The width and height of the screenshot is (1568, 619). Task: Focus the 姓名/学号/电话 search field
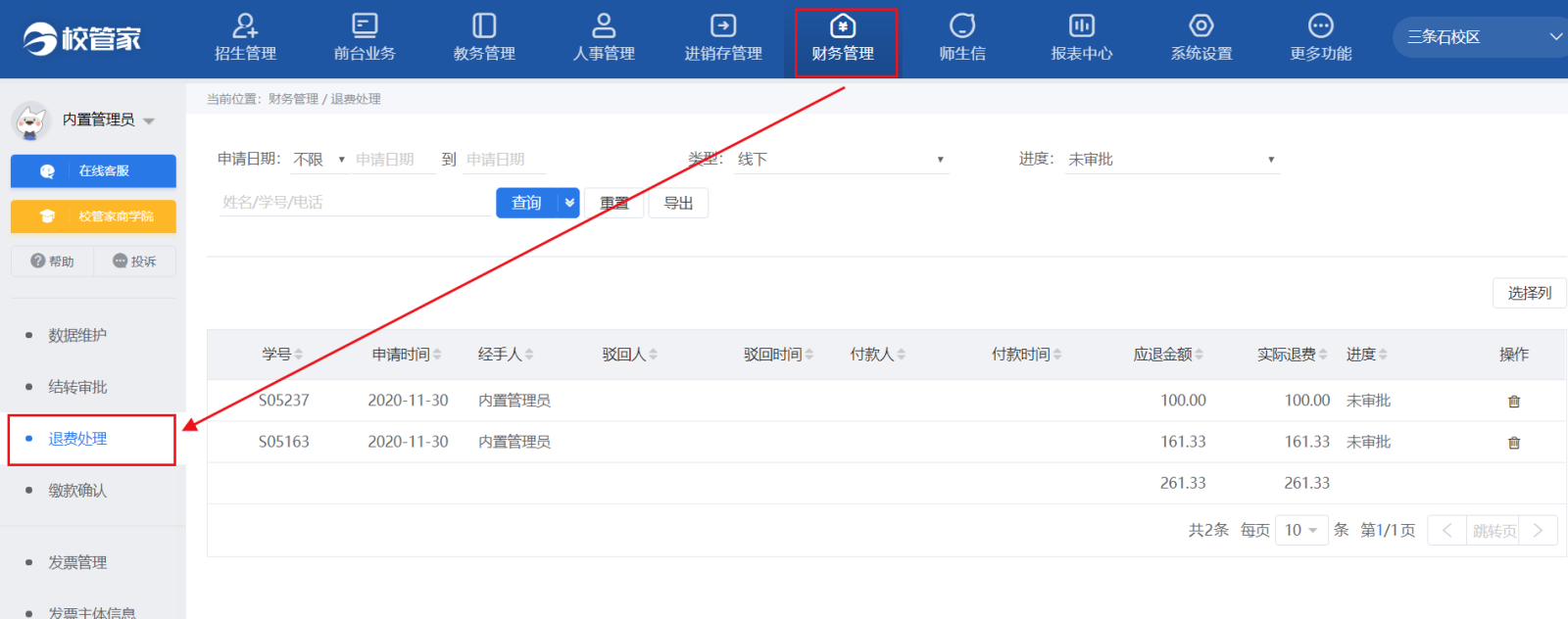(356, 203)
